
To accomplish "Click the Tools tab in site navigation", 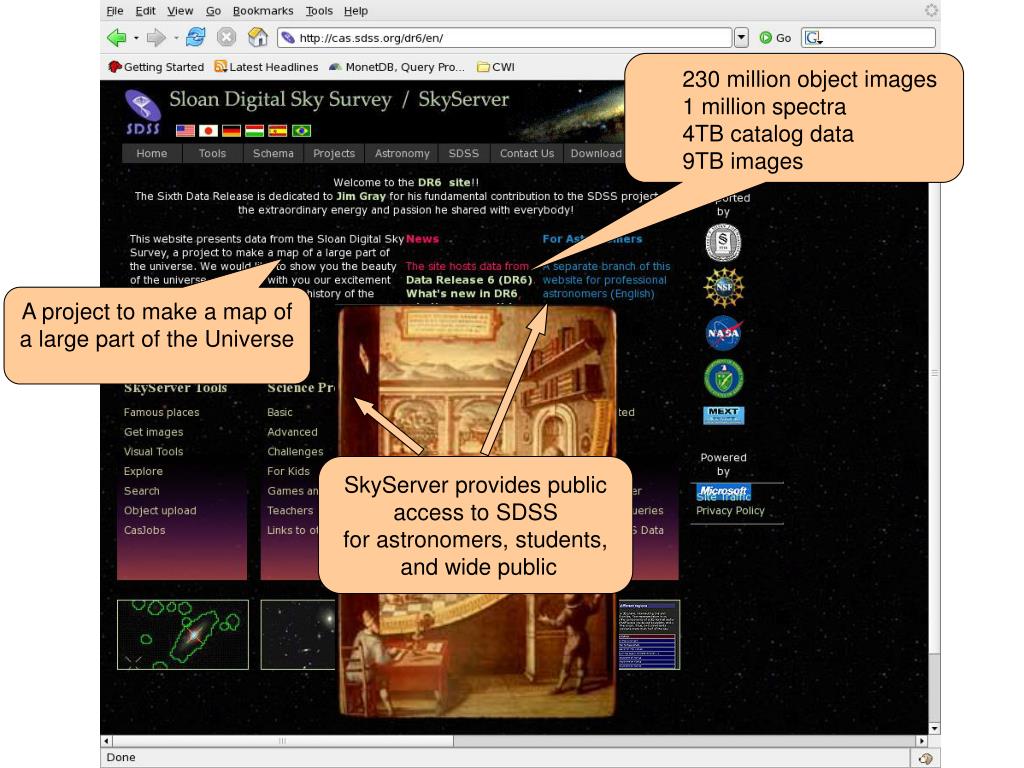I will pyautogui.click(x=212, y=153).
